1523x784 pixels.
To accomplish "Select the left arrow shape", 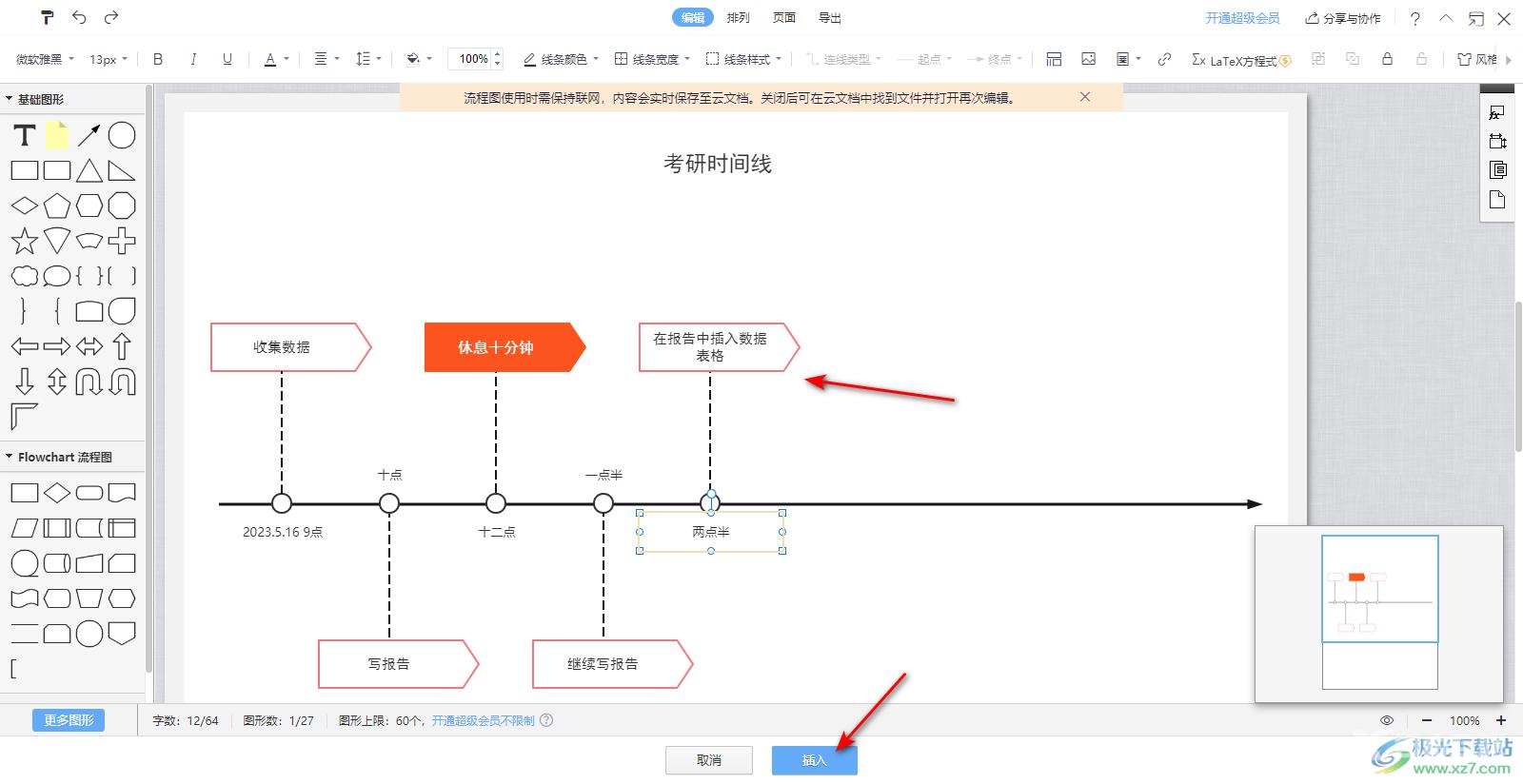I will tap(25, 346).
